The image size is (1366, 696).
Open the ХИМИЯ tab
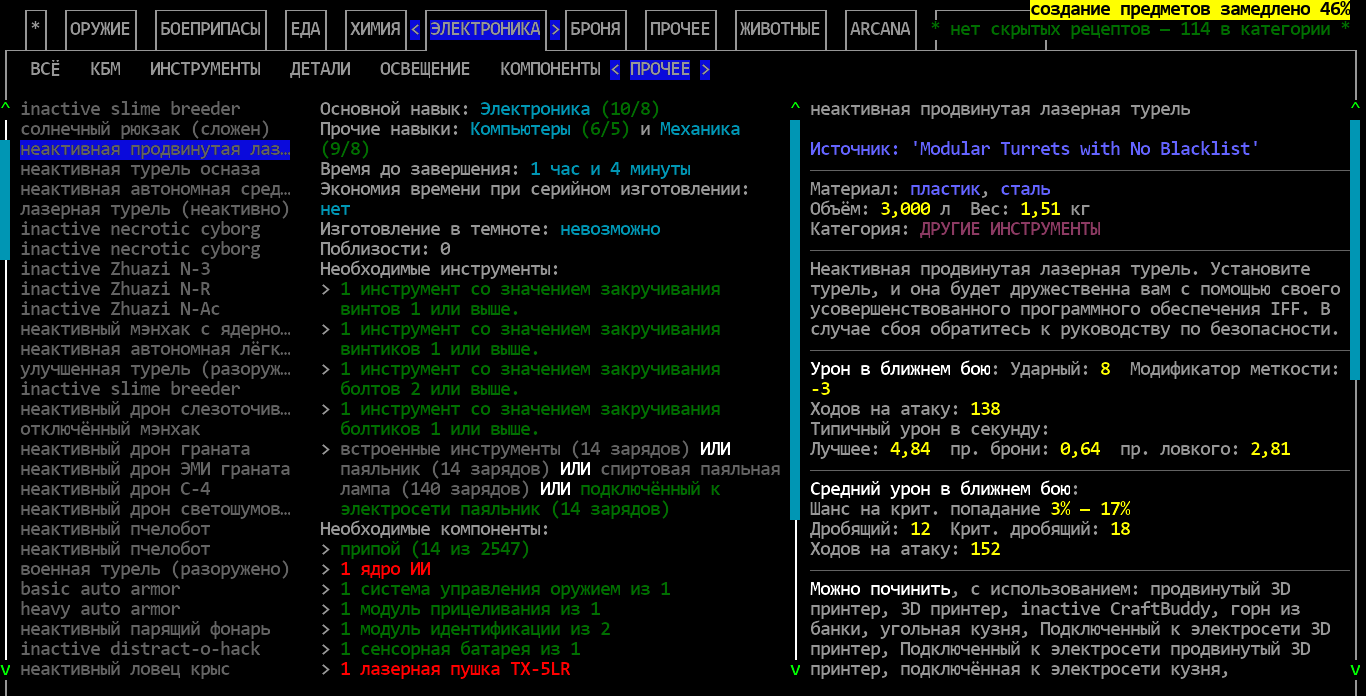[375, 29]
